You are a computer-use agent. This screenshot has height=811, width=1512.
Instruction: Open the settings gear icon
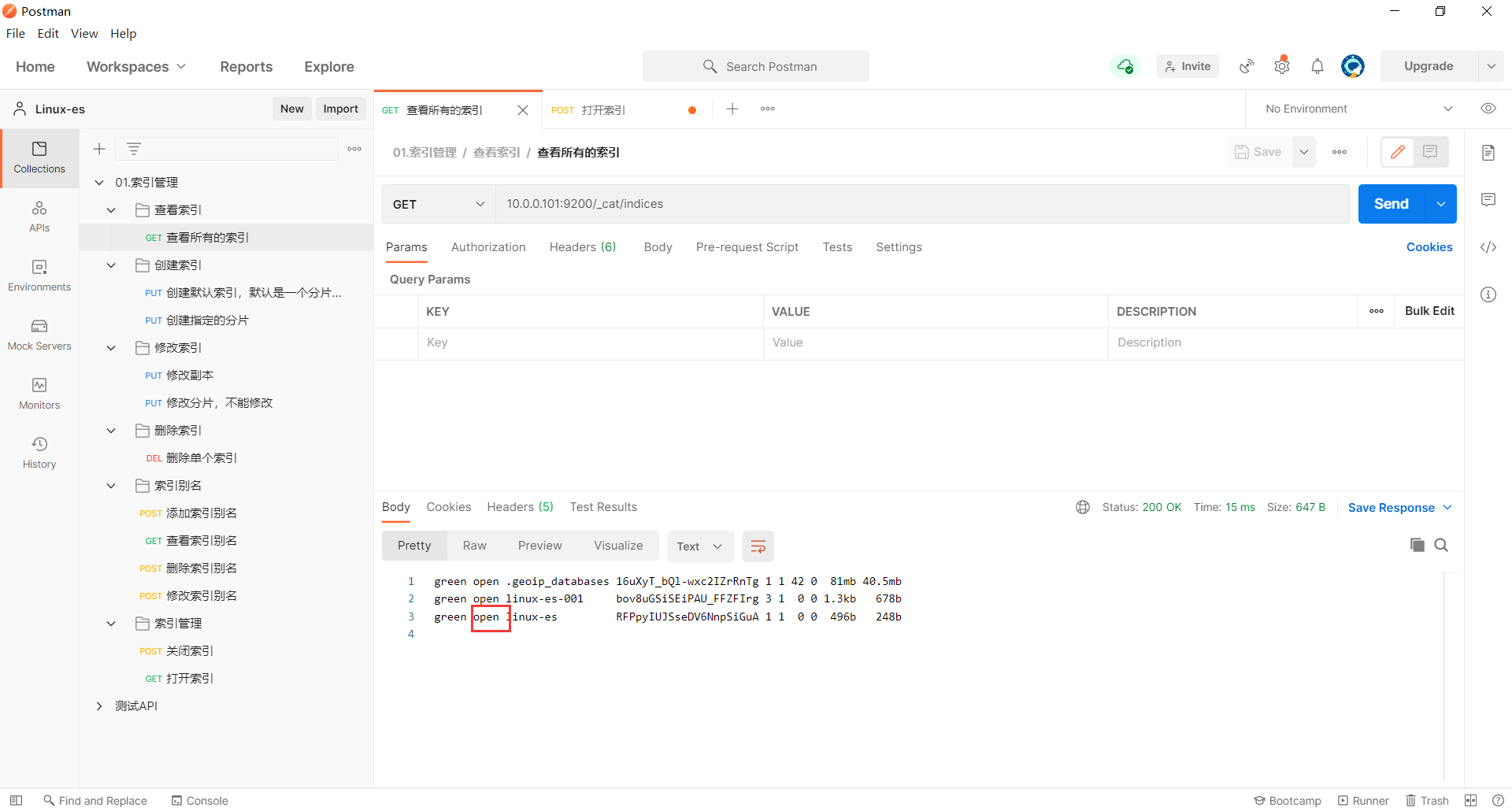1282,66
